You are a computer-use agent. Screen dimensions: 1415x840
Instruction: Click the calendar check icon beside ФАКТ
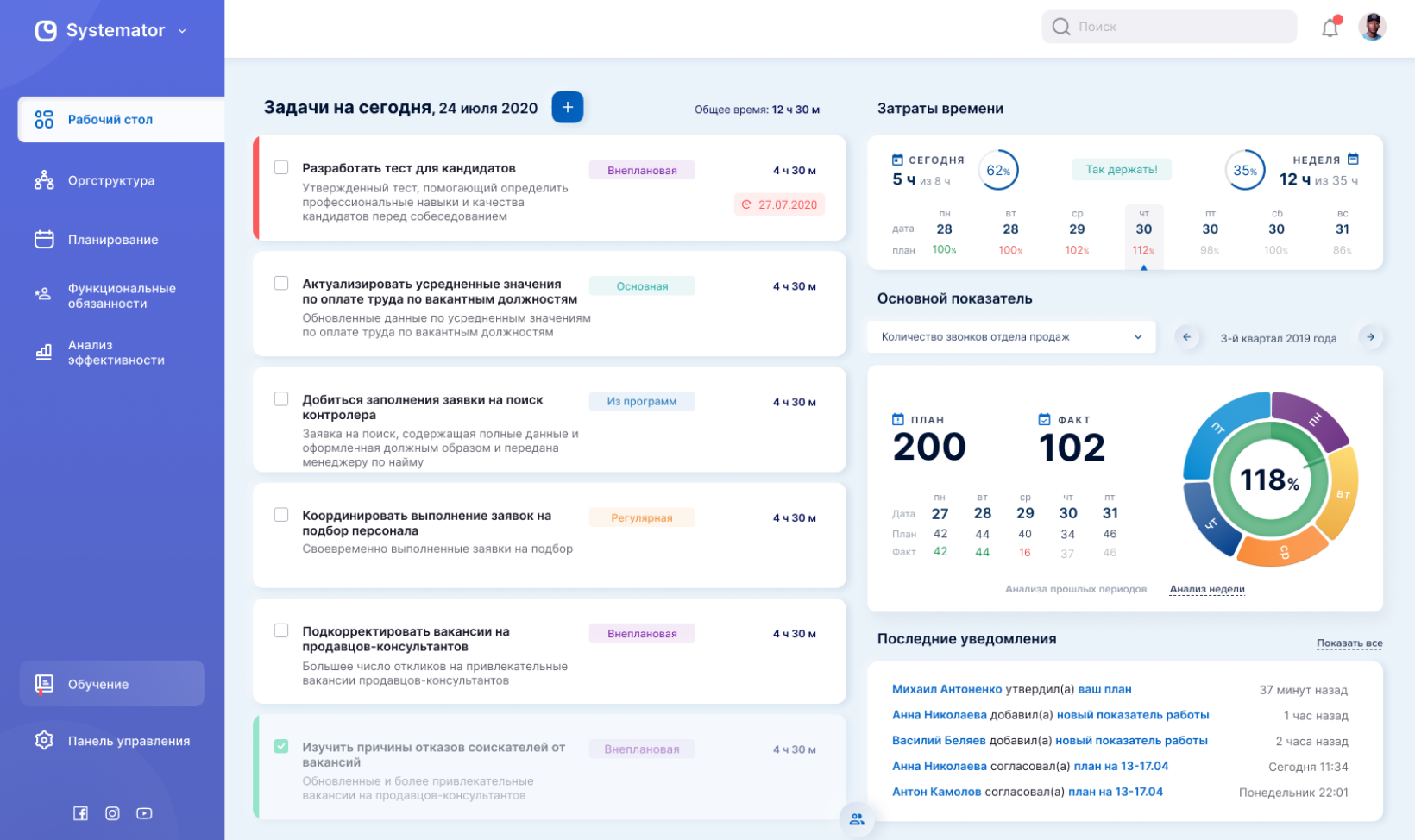pyautogui.click(x=1044, y=419)
